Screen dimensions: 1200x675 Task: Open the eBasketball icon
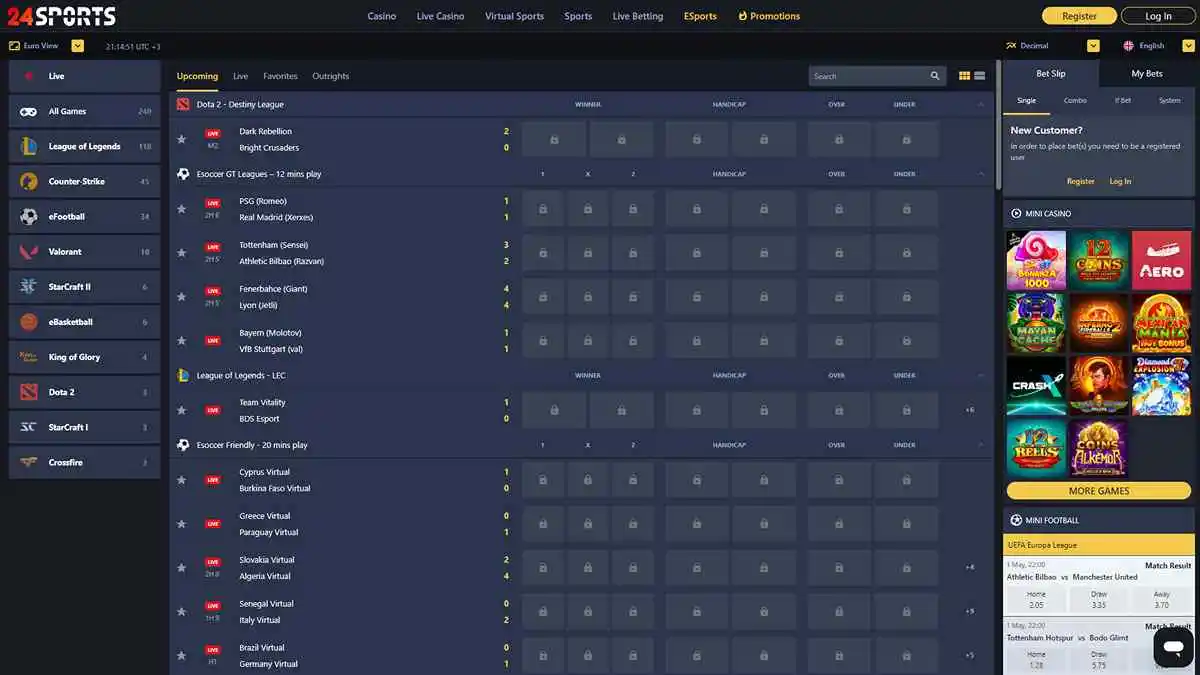[x=29, y=322]
